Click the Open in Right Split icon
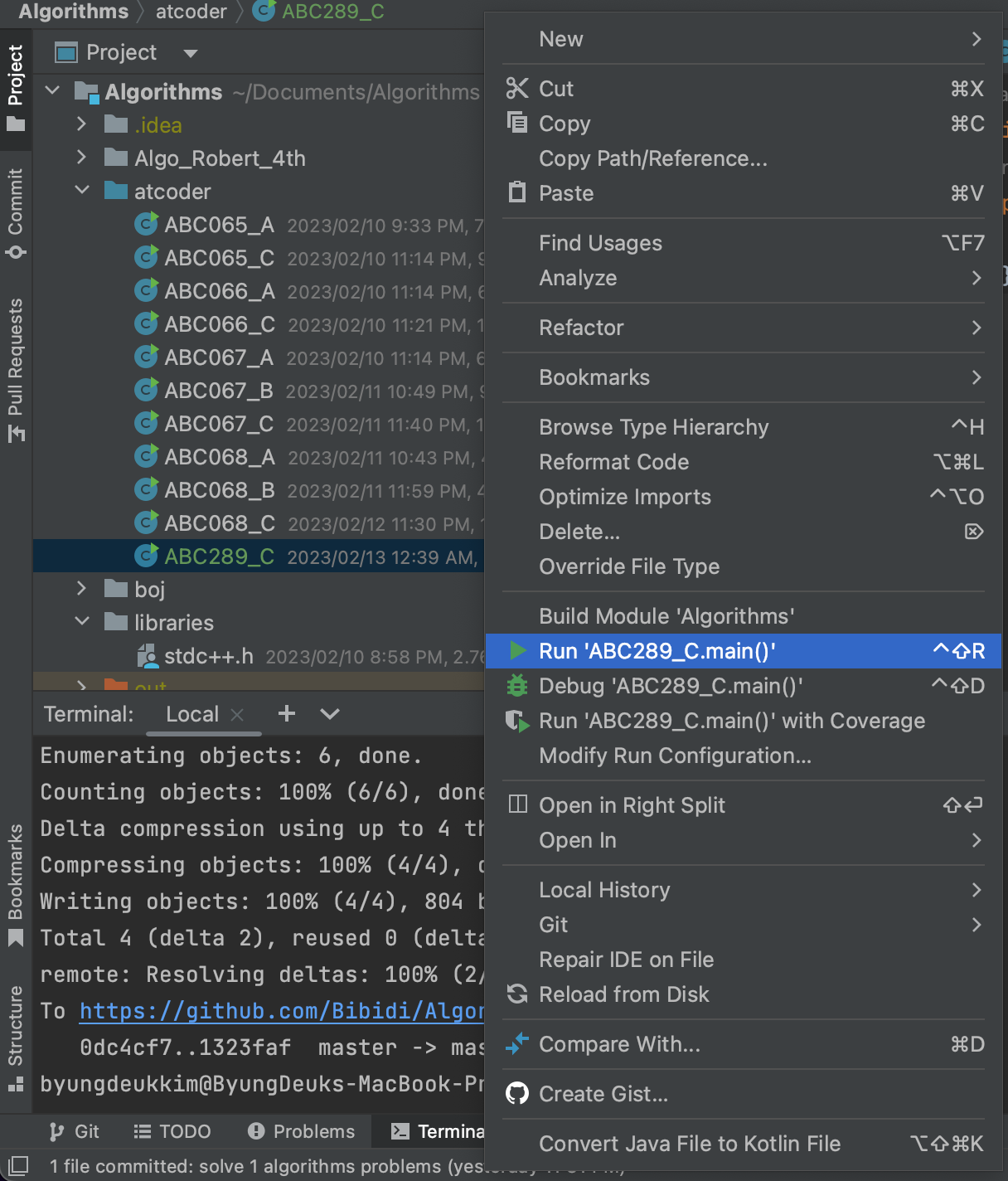Screen dimensions: 1008x1181 [x=517, y=804]
